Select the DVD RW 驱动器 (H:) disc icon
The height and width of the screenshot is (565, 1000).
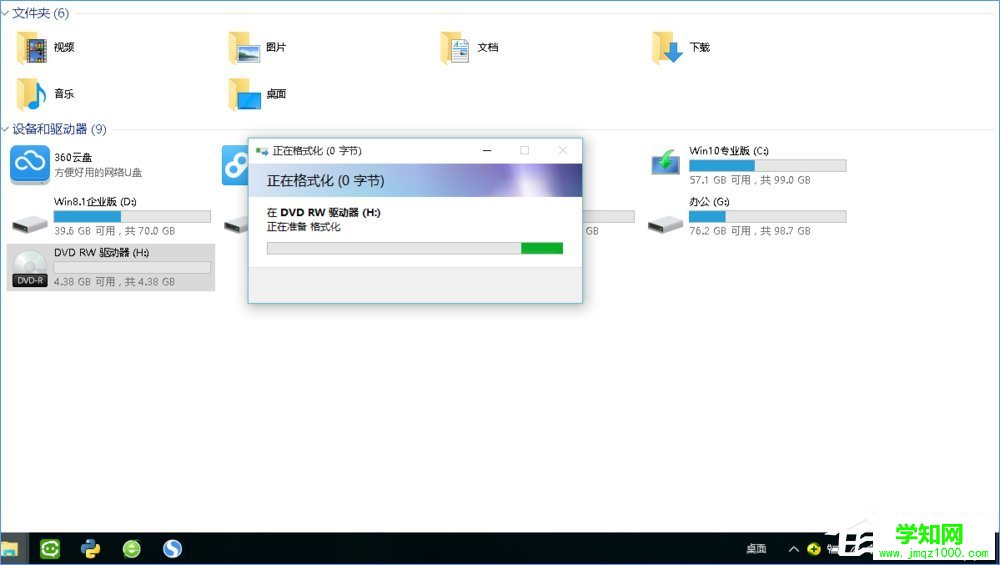click(29, 268)
